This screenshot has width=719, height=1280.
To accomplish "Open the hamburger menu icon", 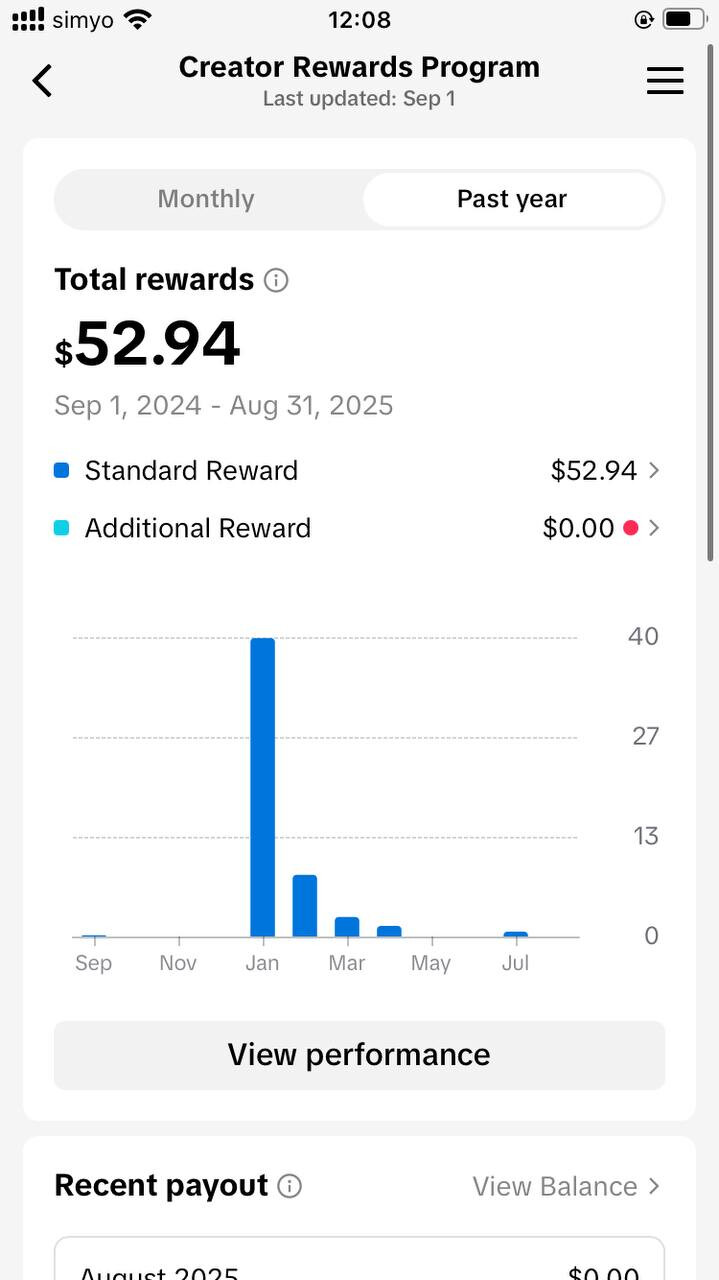I will click(665, 81).
